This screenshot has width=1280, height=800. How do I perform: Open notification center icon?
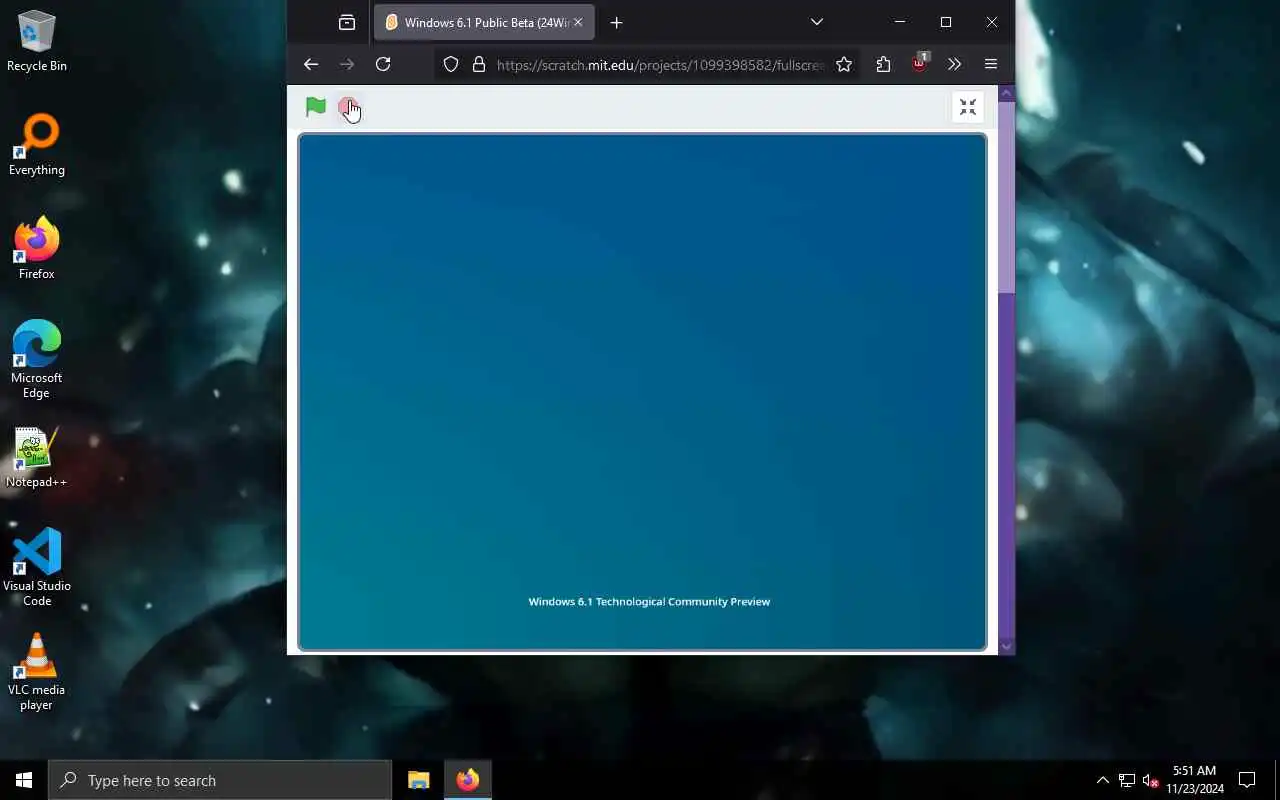(1247, 780)
